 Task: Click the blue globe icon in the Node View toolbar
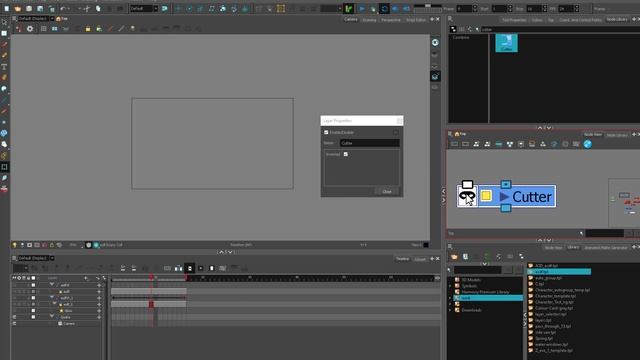click(x=587, y=144)
